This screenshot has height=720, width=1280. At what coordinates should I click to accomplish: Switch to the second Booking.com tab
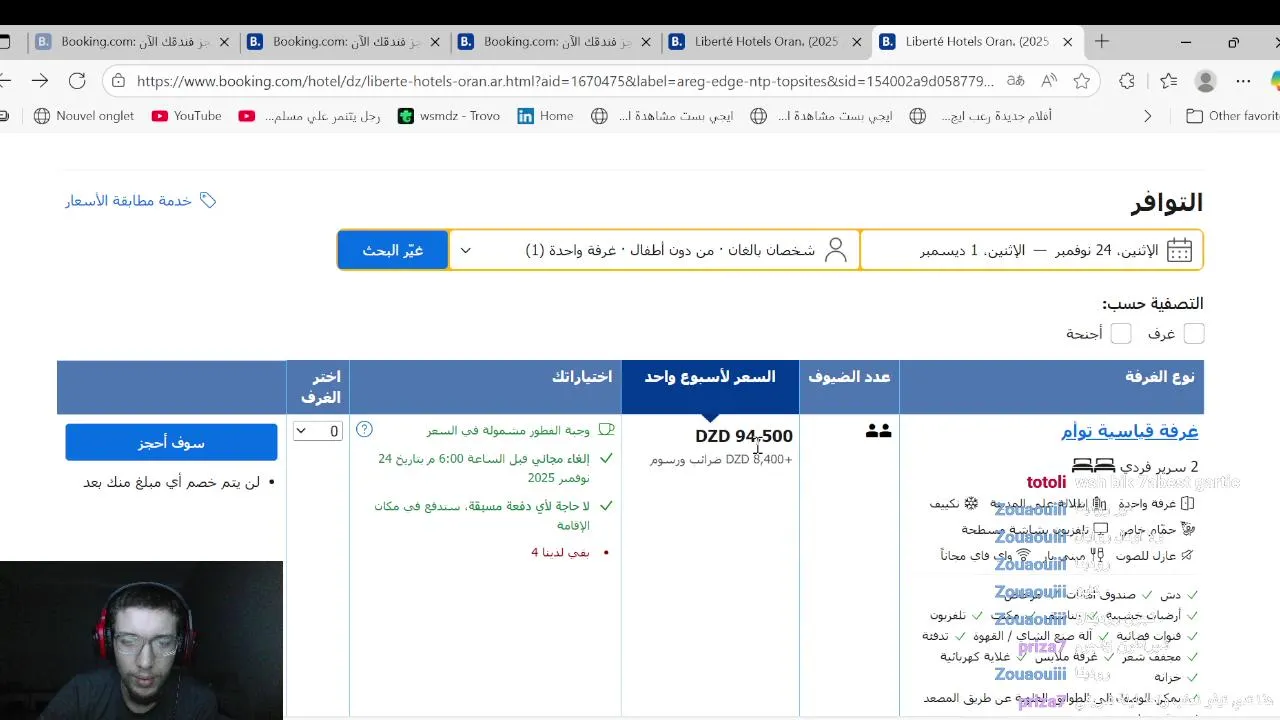point(344,42)
